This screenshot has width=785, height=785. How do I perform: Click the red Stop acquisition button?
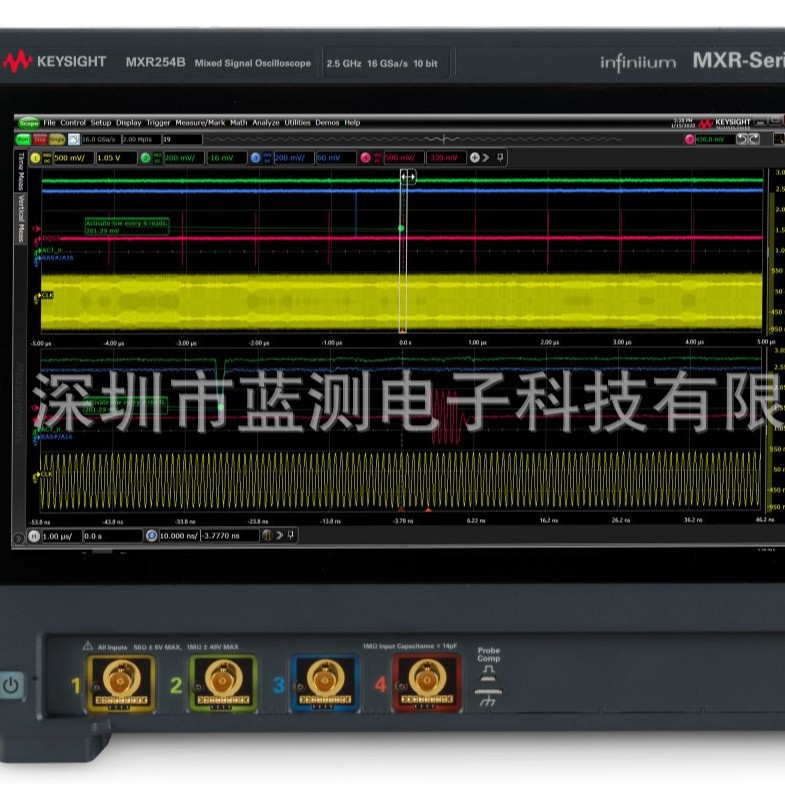point(40,140)
